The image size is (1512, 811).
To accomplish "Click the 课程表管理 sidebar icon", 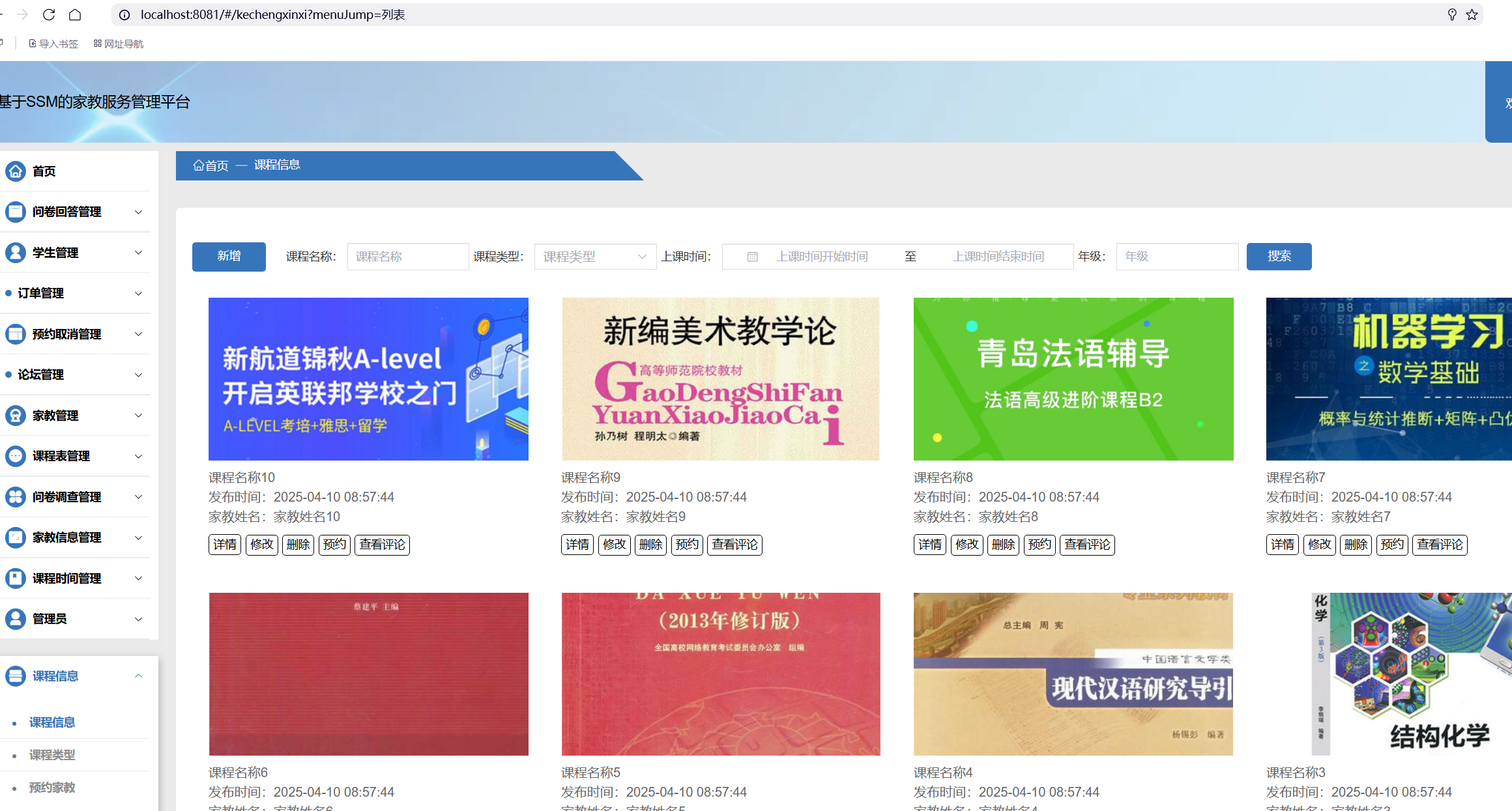I will (16, 456).
